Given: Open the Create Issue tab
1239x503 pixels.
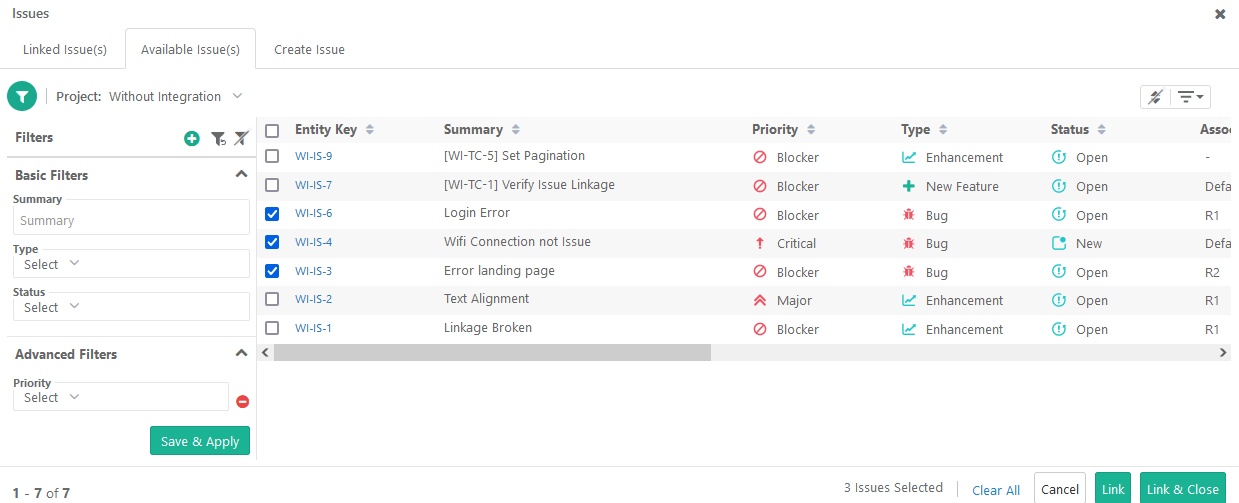Looking at the screenshot, I should point(309,49).
